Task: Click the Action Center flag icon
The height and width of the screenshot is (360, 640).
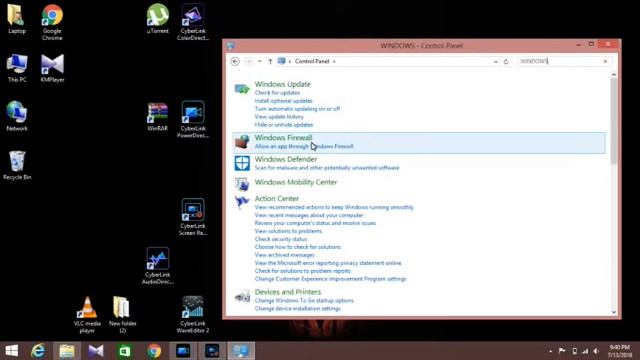Action: pos(242,202)
